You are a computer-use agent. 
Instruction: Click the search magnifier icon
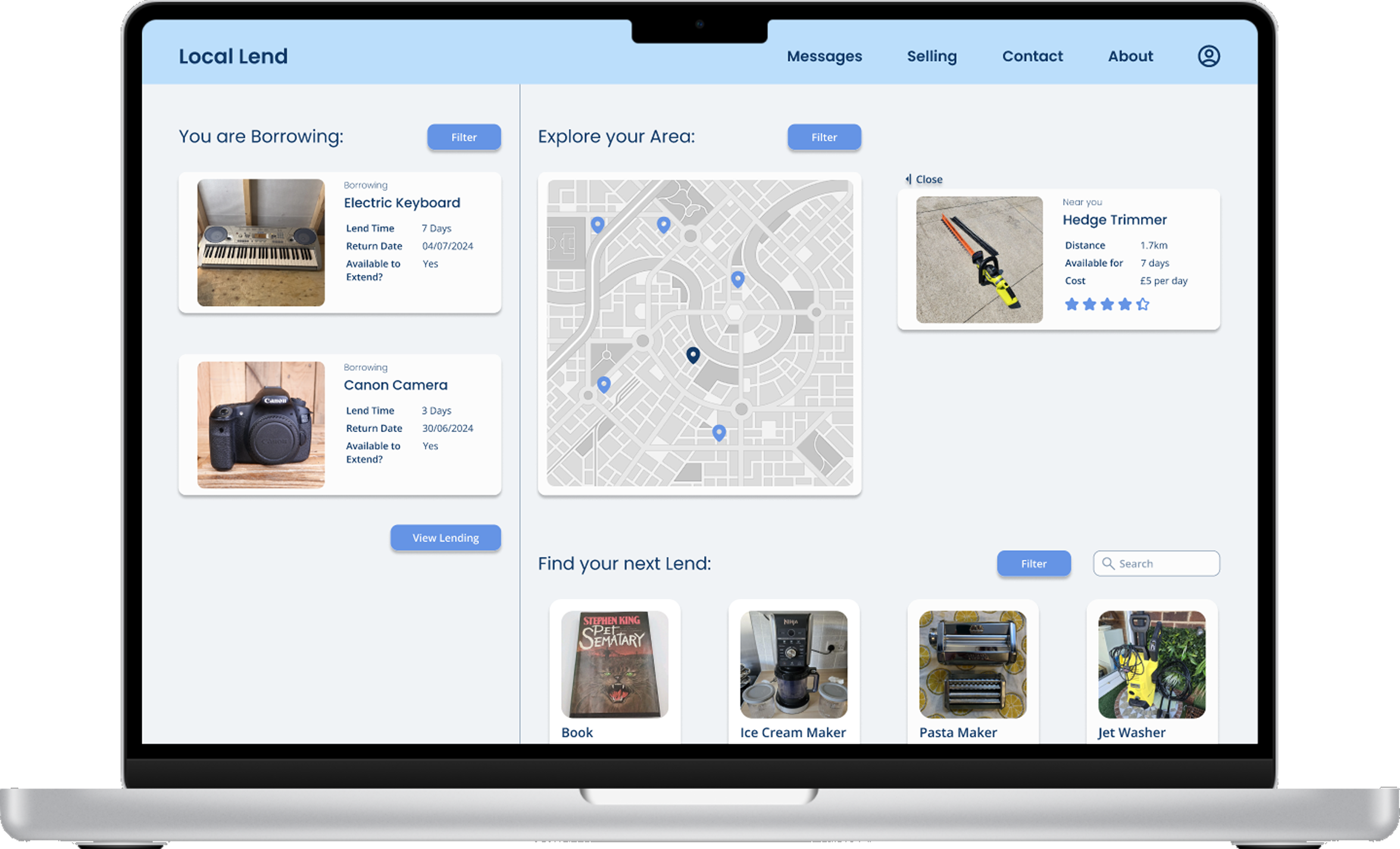coord(1108,563)
